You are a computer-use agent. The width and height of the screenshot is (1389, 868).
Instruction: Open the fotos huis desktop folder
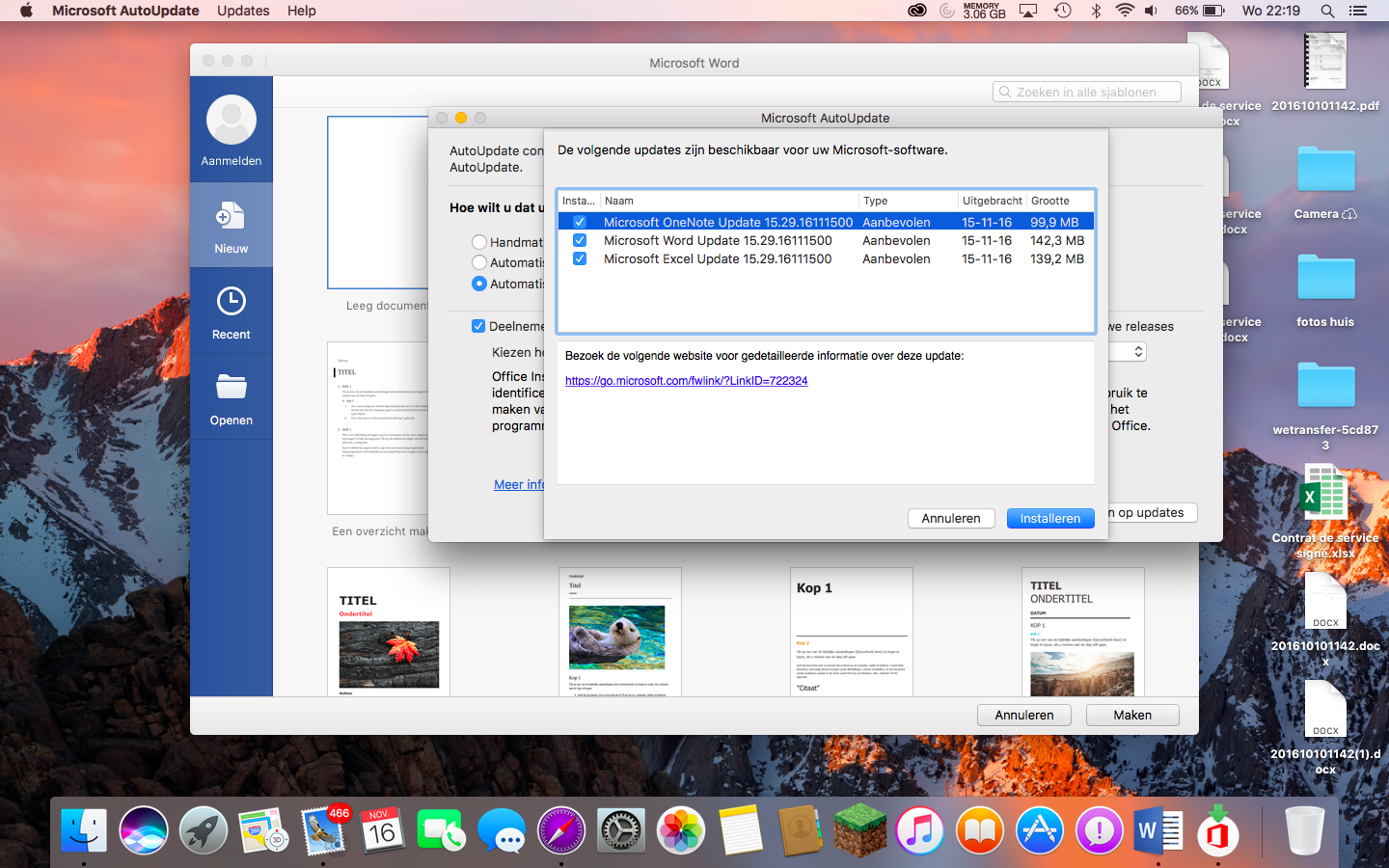coord(1325,279)
